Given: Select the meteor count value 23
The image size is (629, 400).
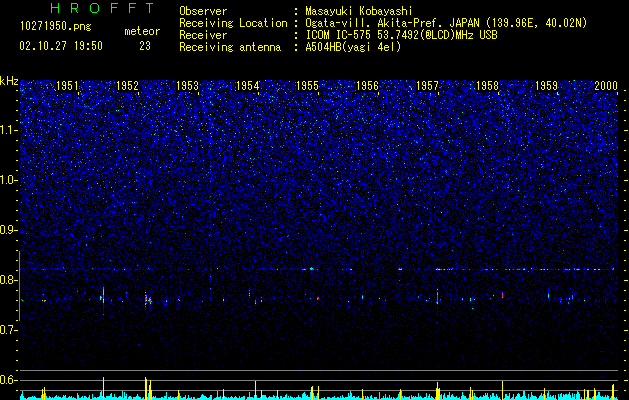Looking at the screenshot, I should [x=145, y=46].
